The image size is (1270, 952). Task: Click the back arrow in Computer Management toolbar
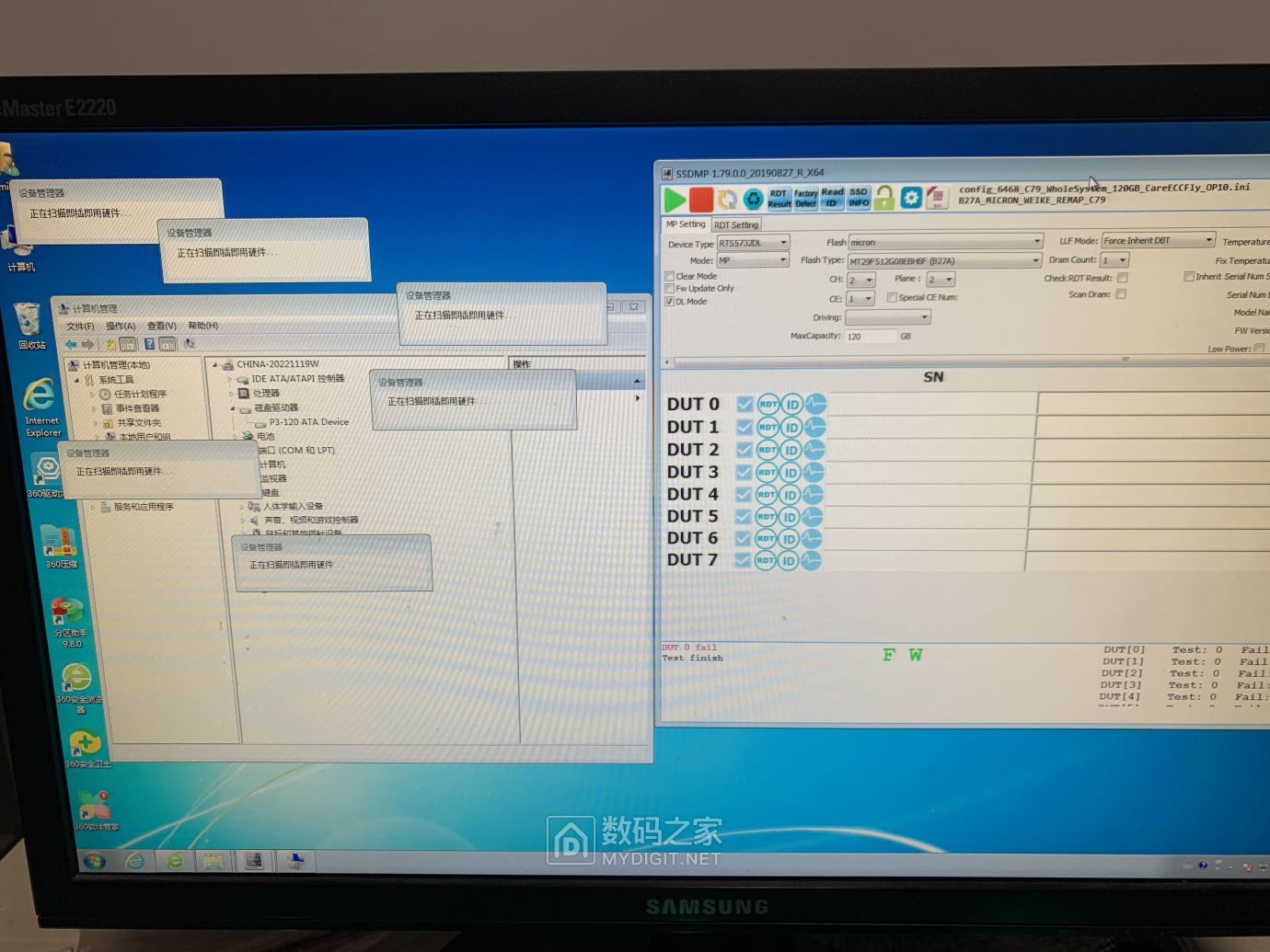tap(70, 344)
